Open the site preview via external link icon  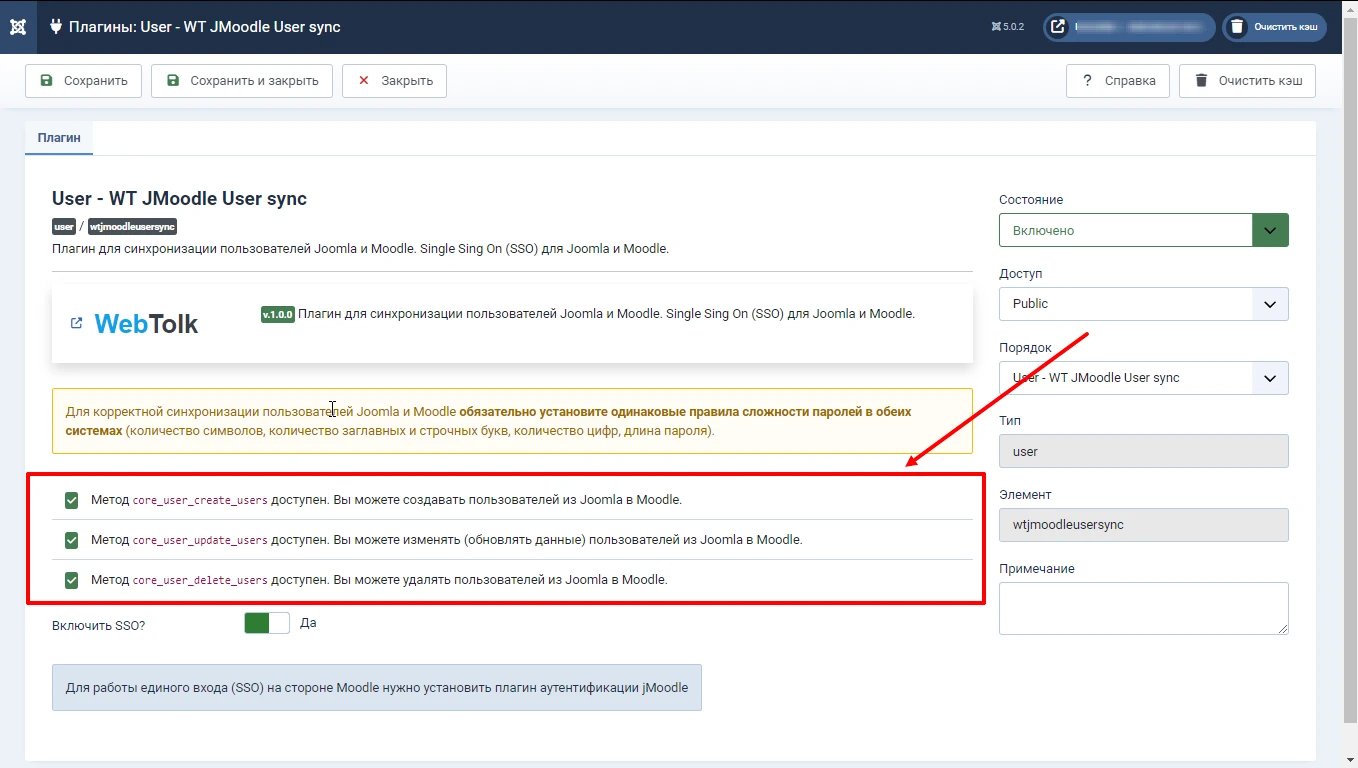pos(1057,27)
